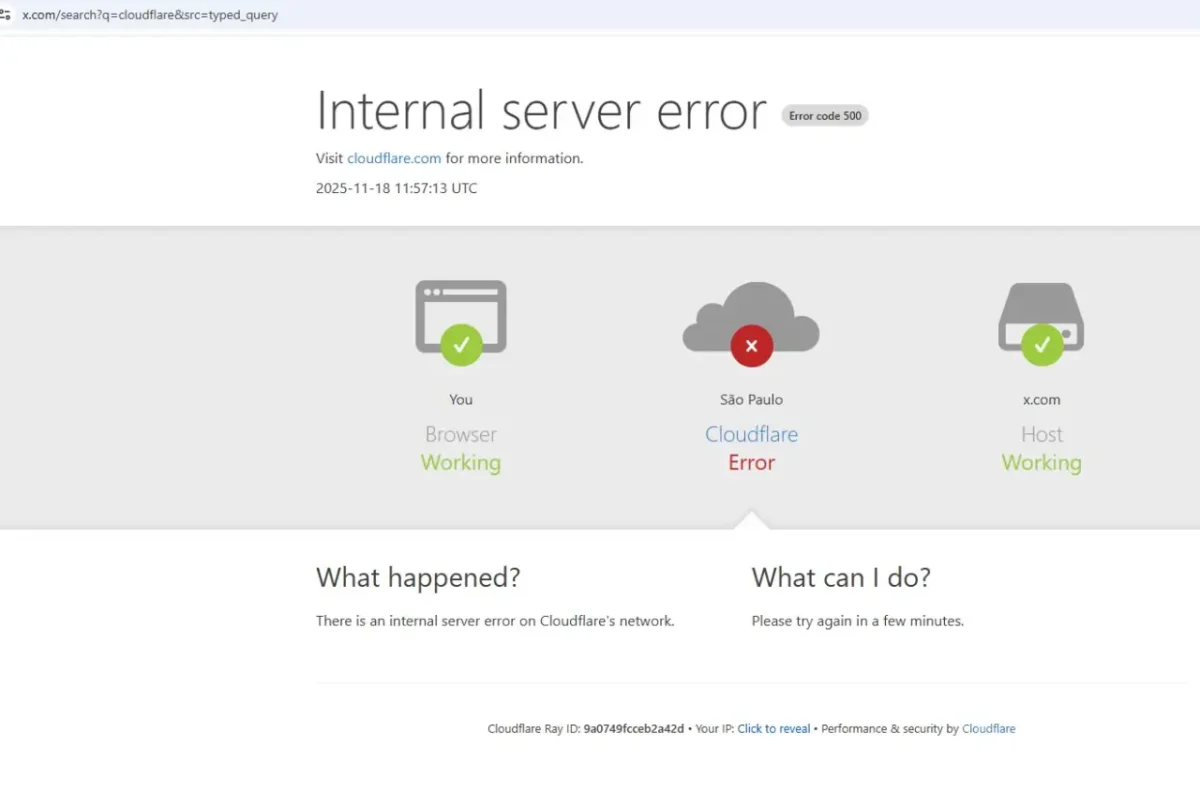Image resolution: width=1200 pixels, height=808 pixels.
Task: Click the What happened? heading
Action: click(418, 577)
